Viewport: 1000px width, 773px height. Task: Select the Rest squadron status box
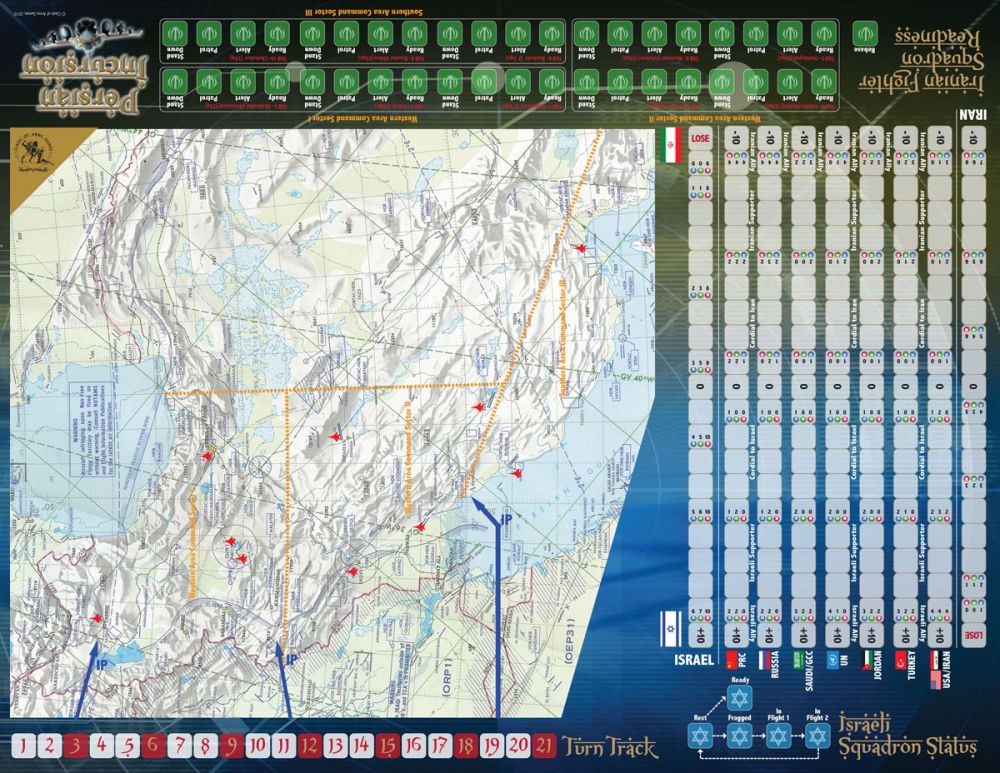701,735
